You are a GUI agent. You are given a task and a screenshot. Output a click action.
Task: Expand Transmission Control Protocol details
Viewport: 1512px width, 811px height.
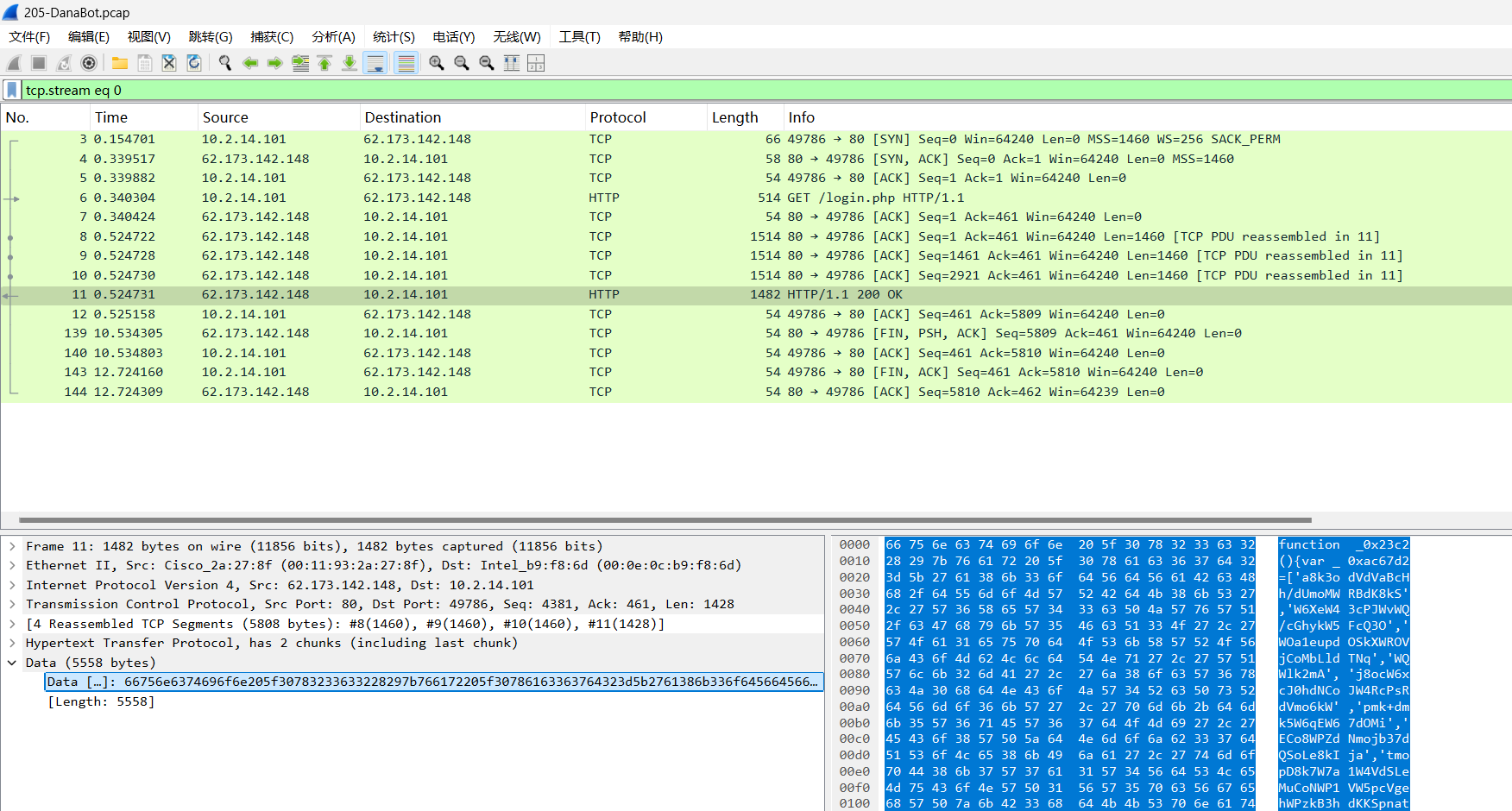(x=12, y=604)
